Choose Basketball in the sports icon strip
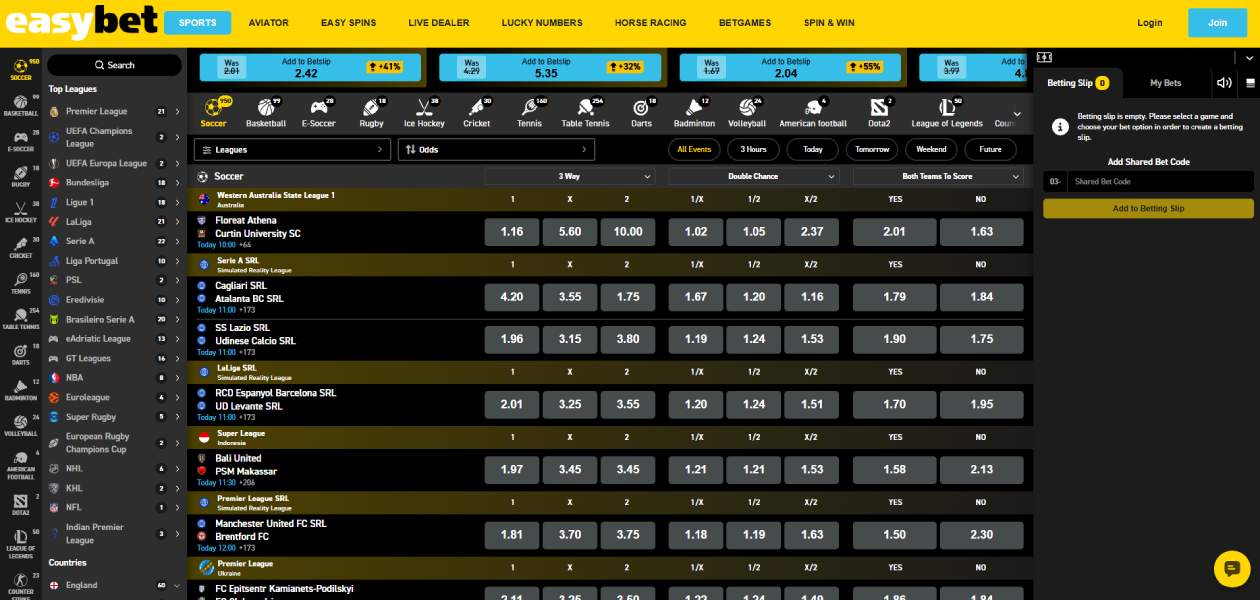Image resolution: width=1260 pixels, height=600 pixels. coord(266,113)
